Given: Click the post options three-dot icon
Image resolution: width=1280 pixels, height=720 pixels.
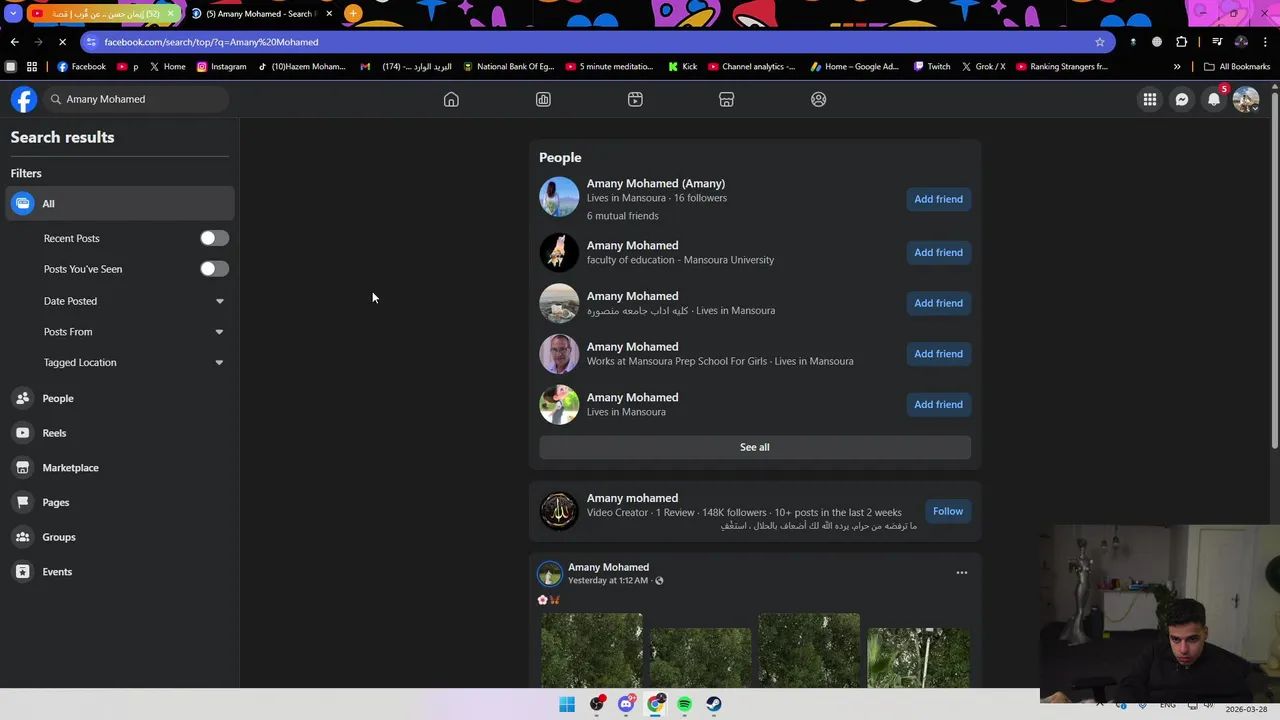Looking at the screenshot, I should tap(962, 573).
